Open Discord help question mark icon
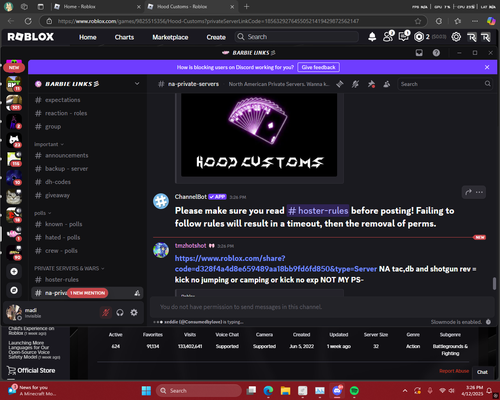The height and width of the screenshot is (400, 500). point(436,53)
